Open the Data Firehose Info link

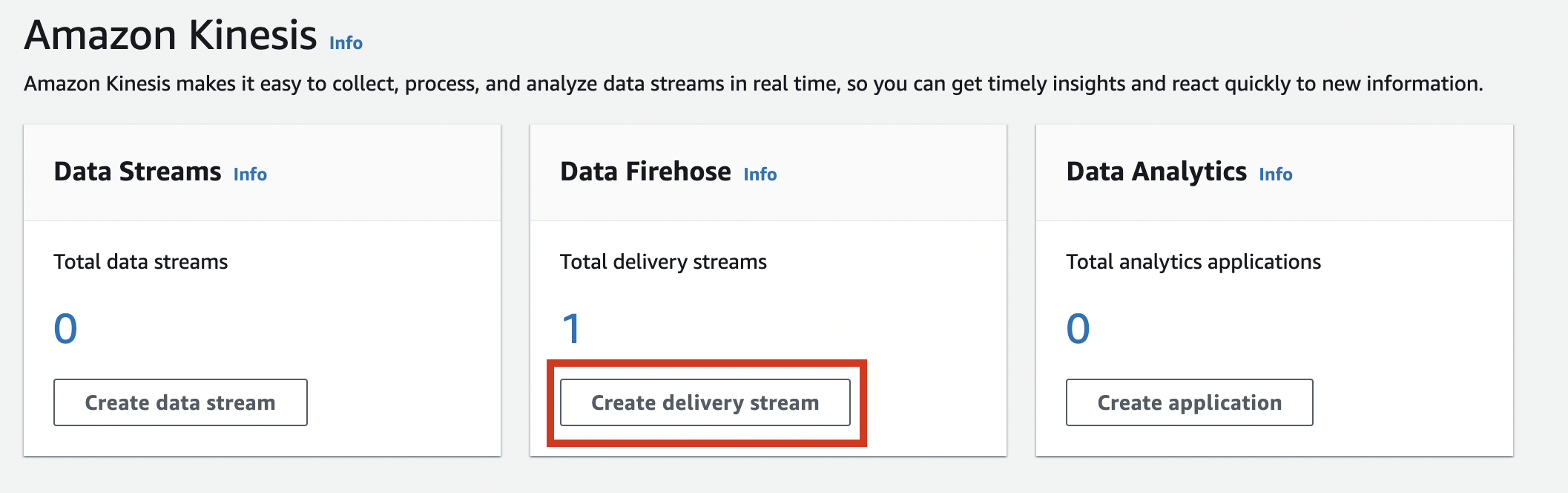pyautogui.click(x=760, y=174)
